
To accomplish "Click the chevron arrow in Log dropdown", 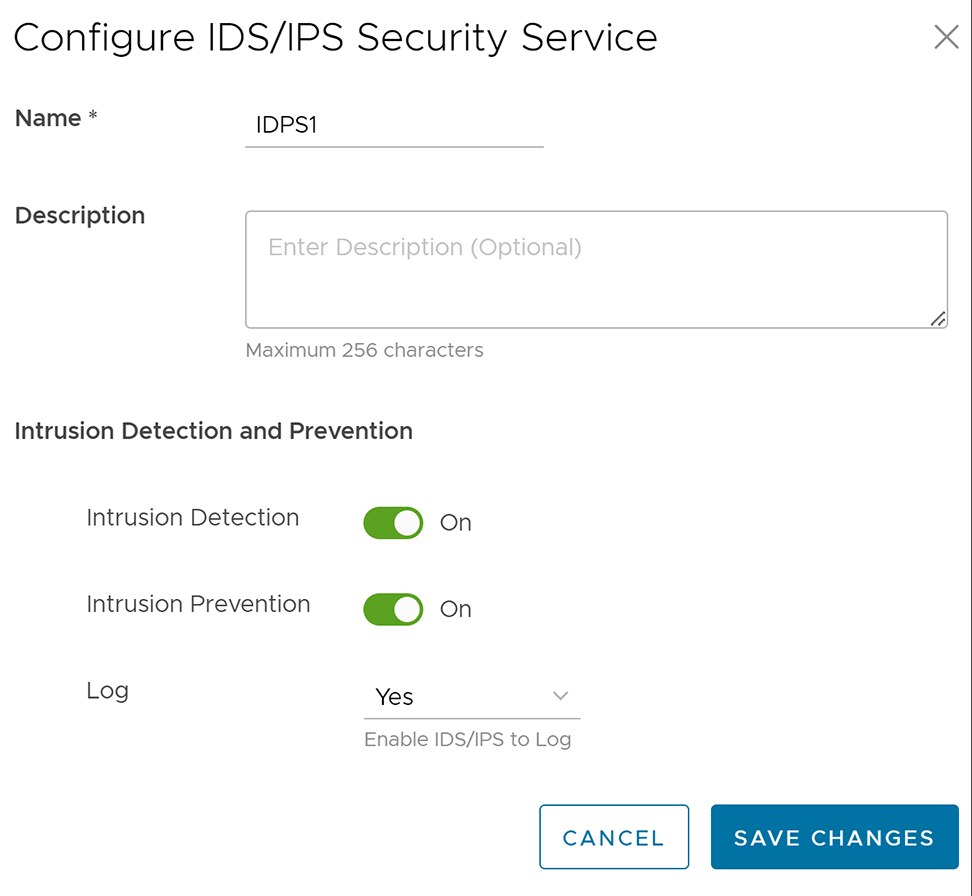I will click(560, 696).
